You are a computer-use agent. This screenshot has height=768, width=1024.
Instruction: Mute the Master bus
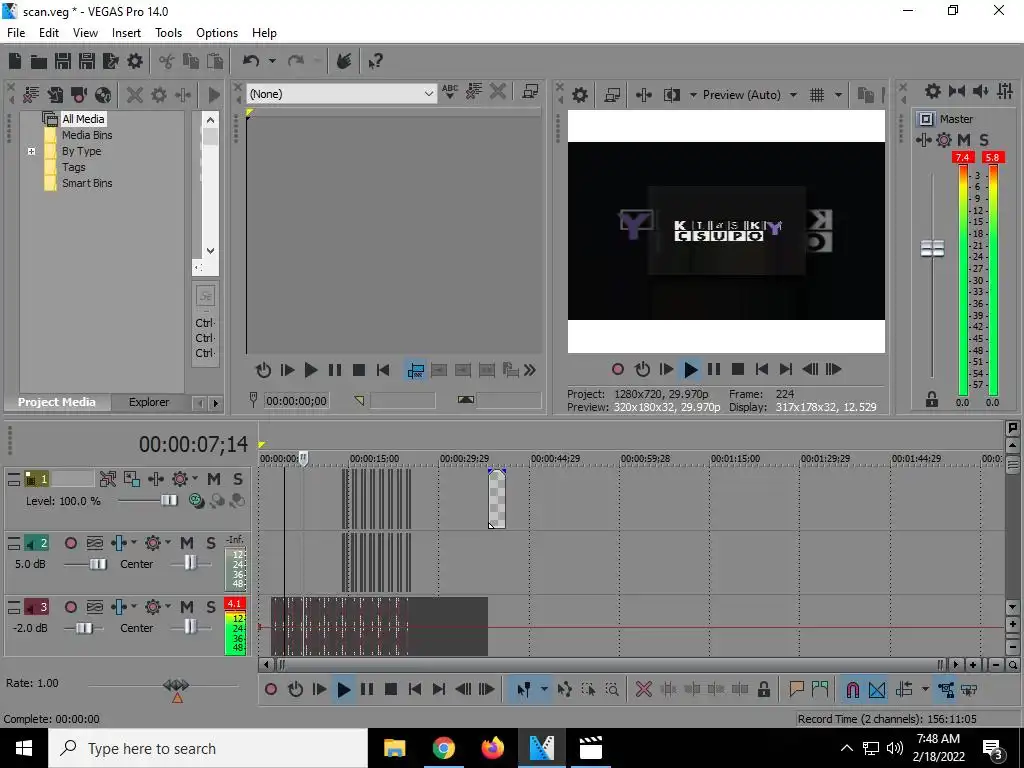tap(964, 140)
